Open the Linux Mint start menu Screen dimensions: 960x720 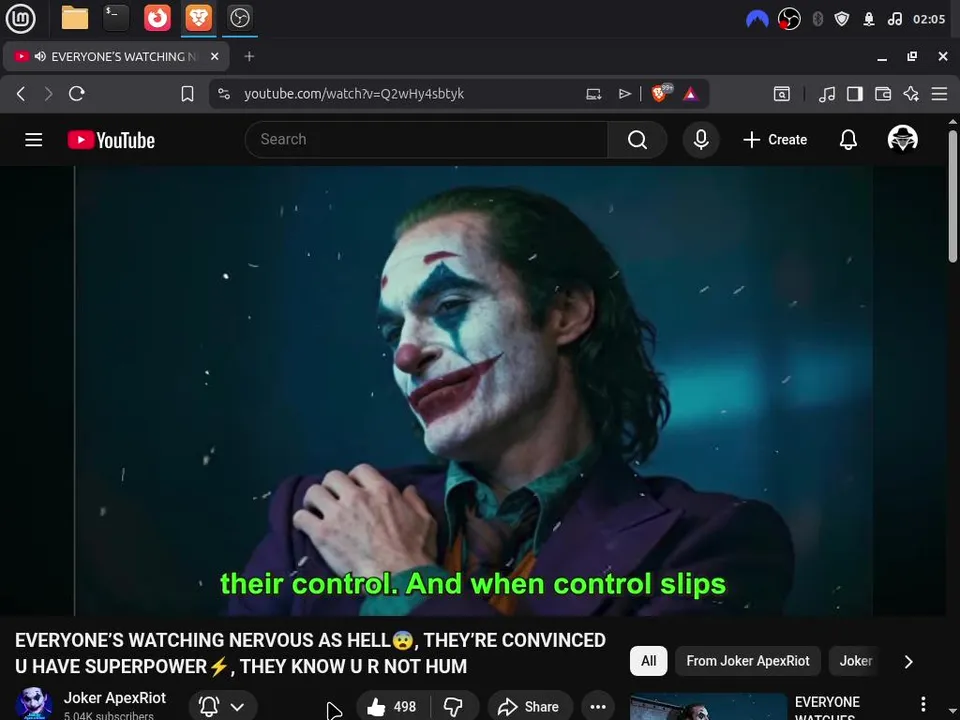[x=20, y=18]
